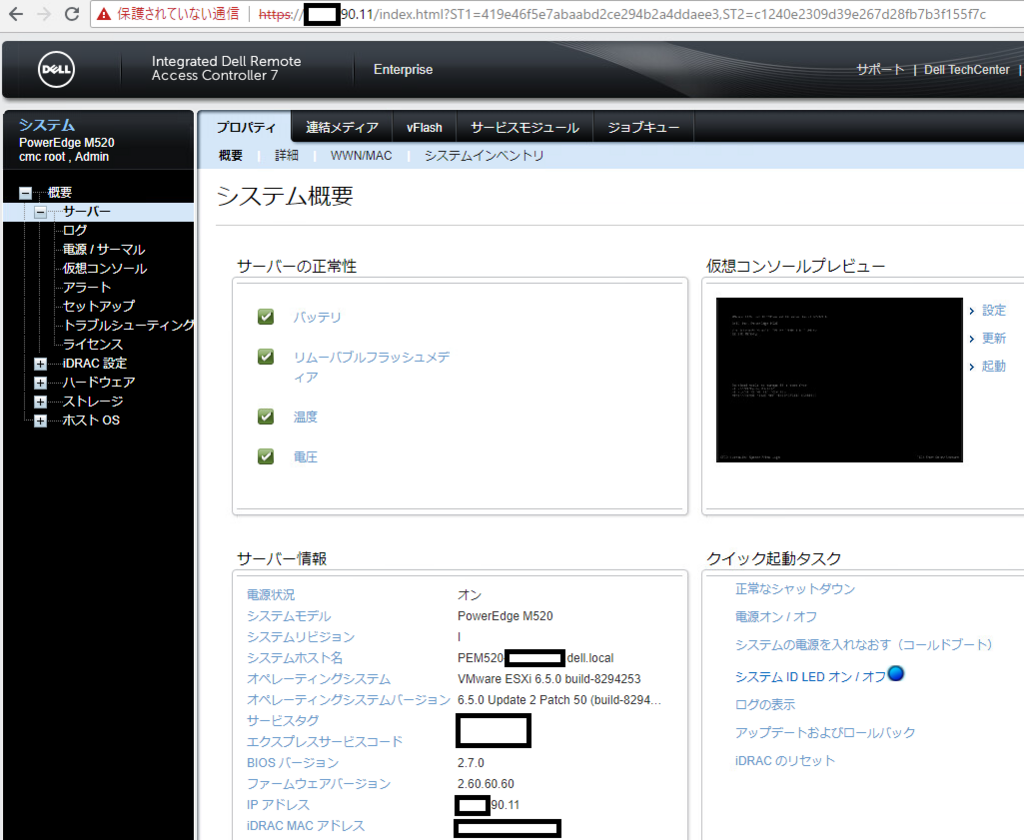Click the green check beside バッテリ
The height and width of the screenshot is (840, 1024).
[266, 317]
